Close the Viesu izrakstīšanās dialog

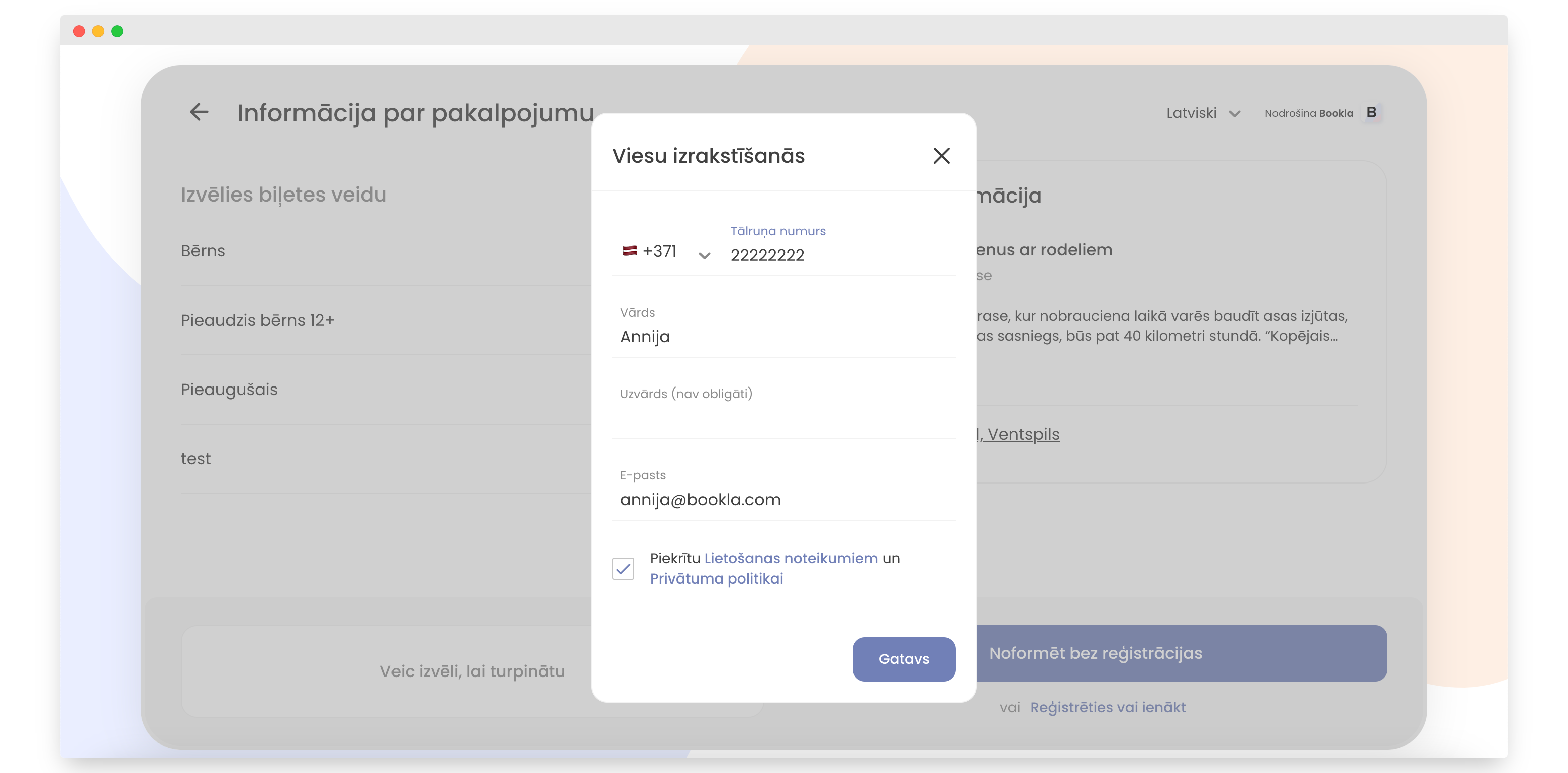point(941,156)
